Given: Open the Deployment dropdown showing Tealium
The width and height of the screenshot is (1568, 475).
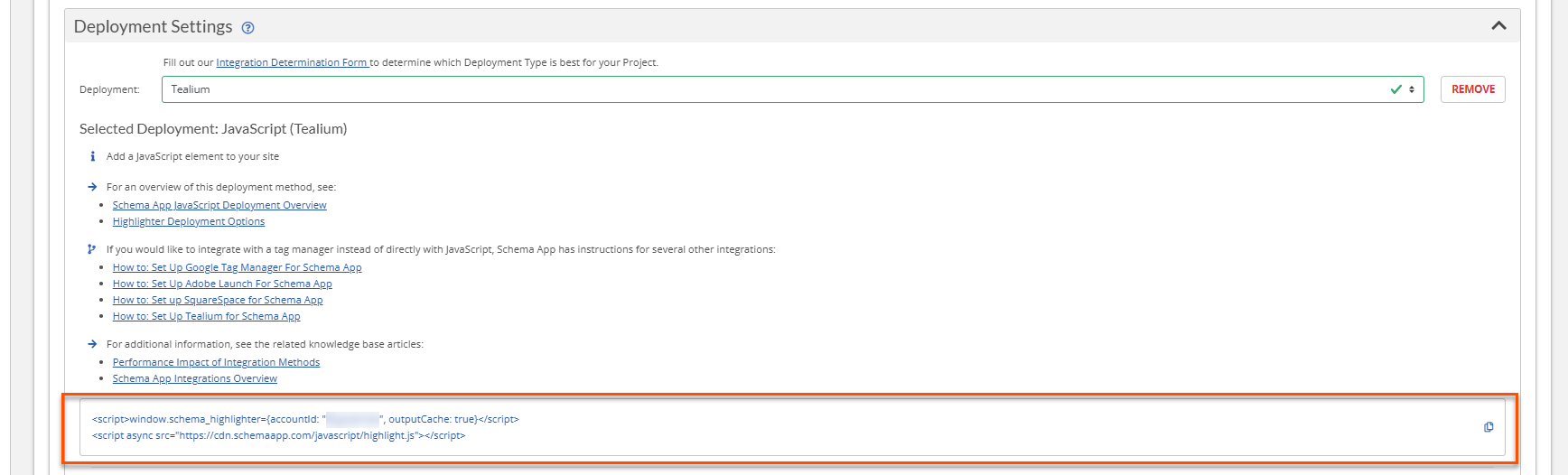Looking at the screenshot, I should [x=792, y=89].
